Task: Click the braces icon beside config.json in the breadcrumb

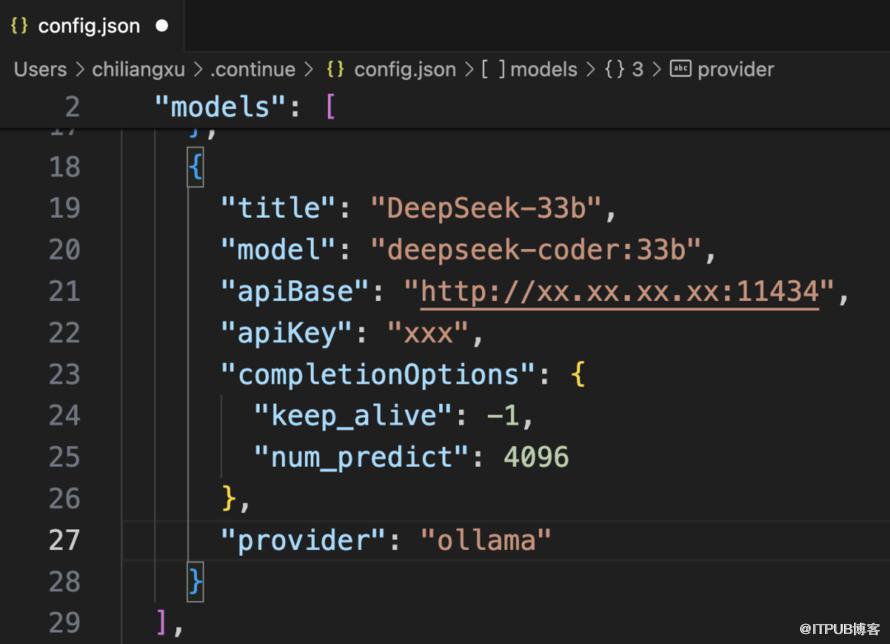Action: (336, 69)
